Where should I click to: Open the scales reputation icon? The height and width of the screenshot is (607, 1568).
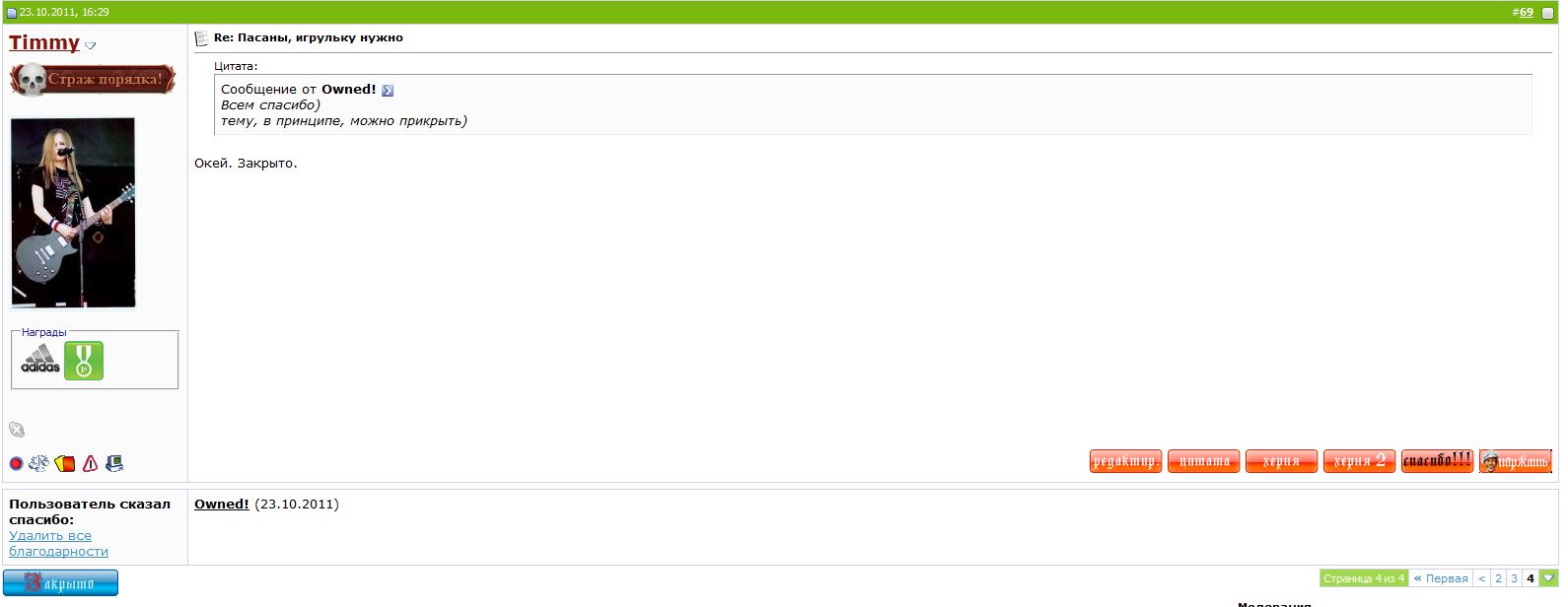pyautogui.click(x=38, y=463)
